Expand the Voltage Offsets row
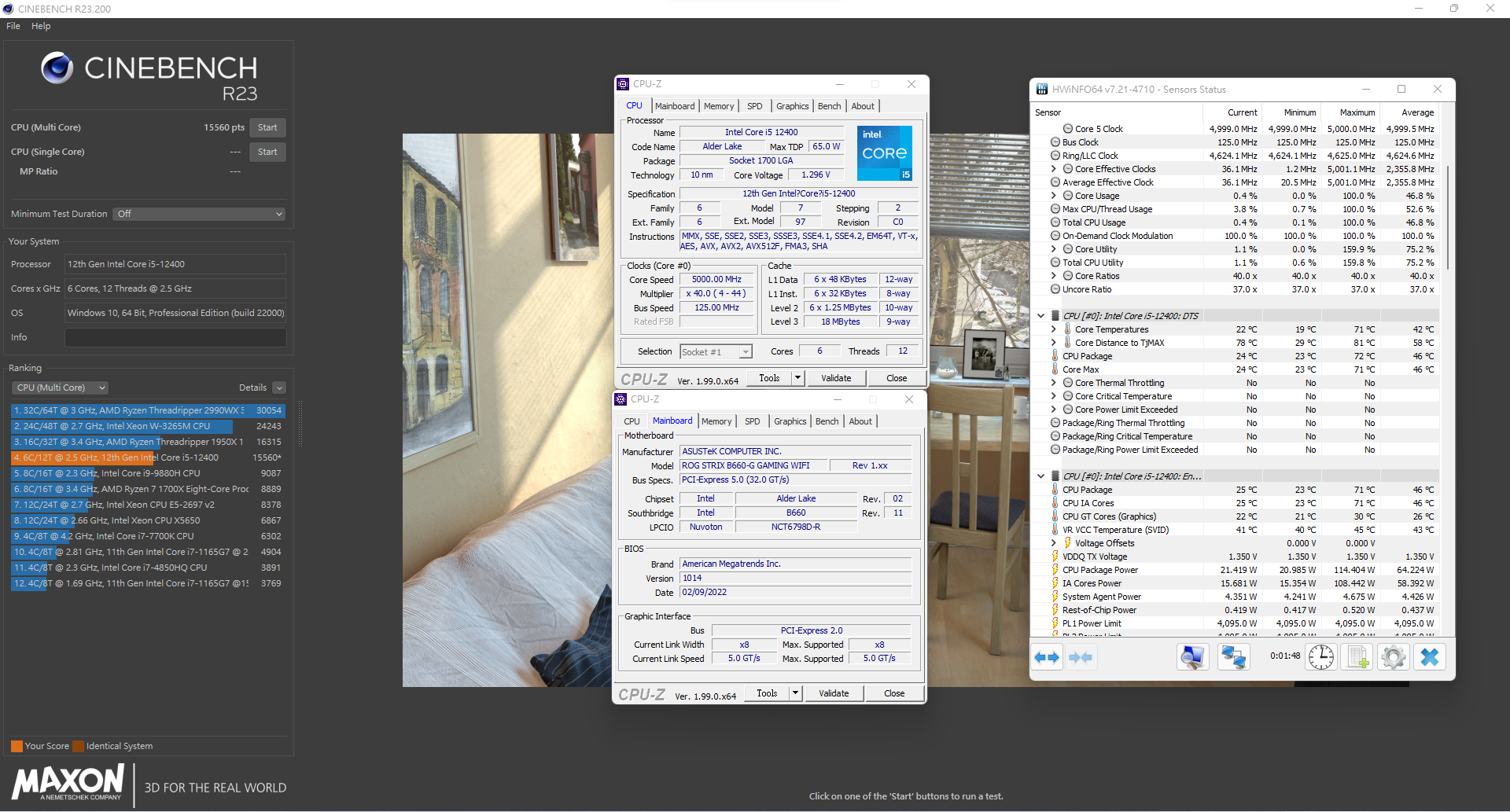The image size is (1510, 812). [1054, 542]
